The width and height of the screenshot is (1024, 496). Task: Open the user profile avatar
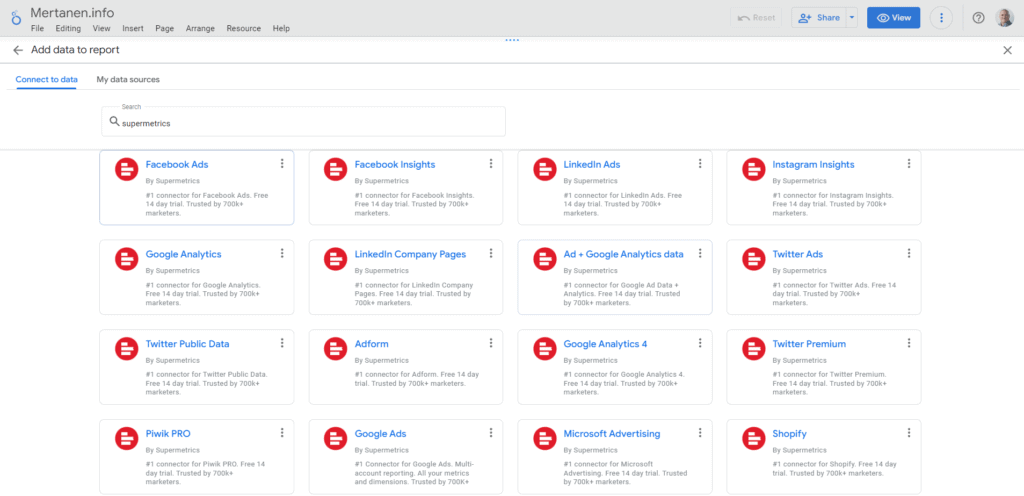click(1004, 18)
